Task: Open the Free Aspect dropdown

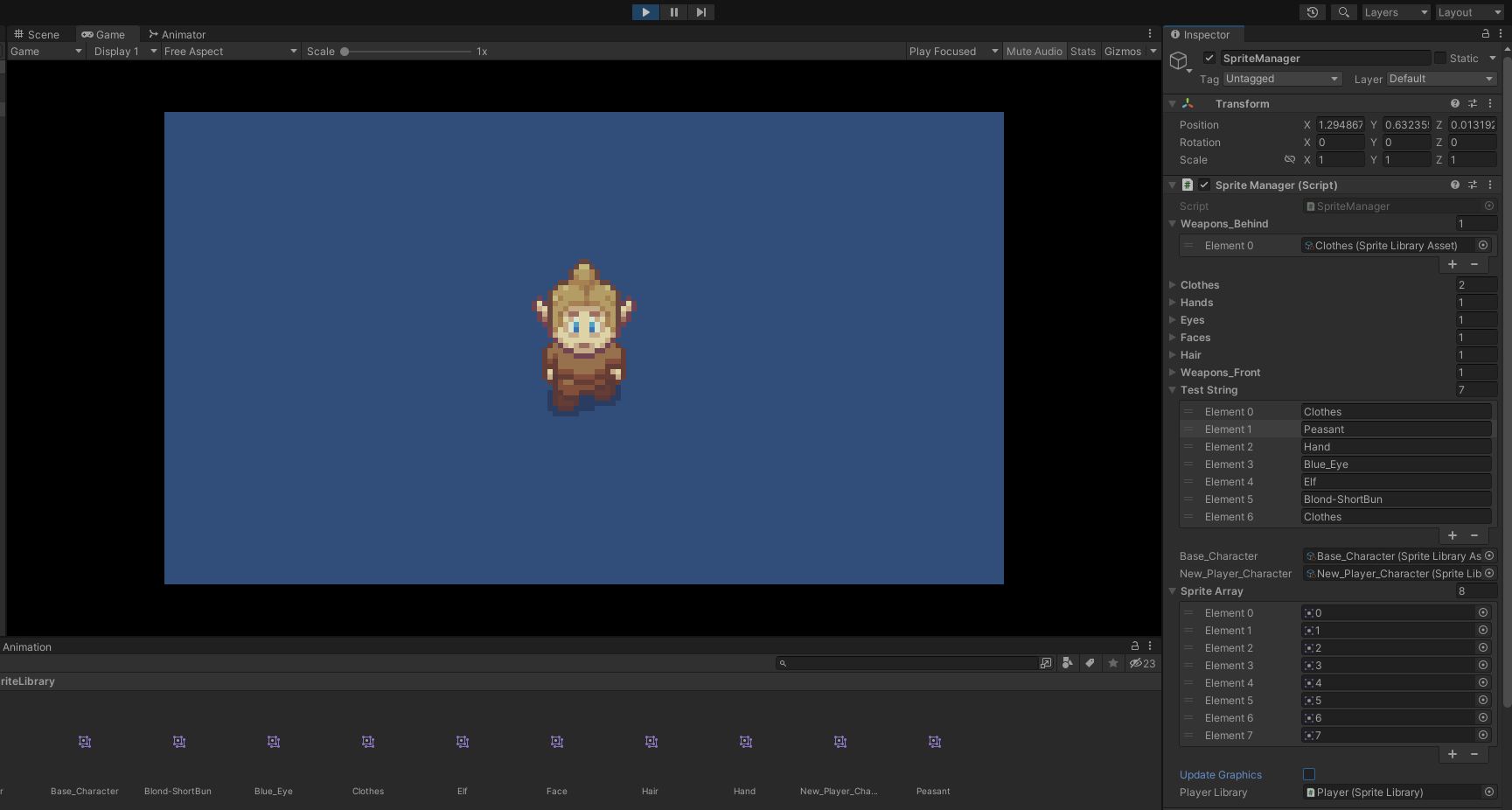Action: (x=230, y=51)
